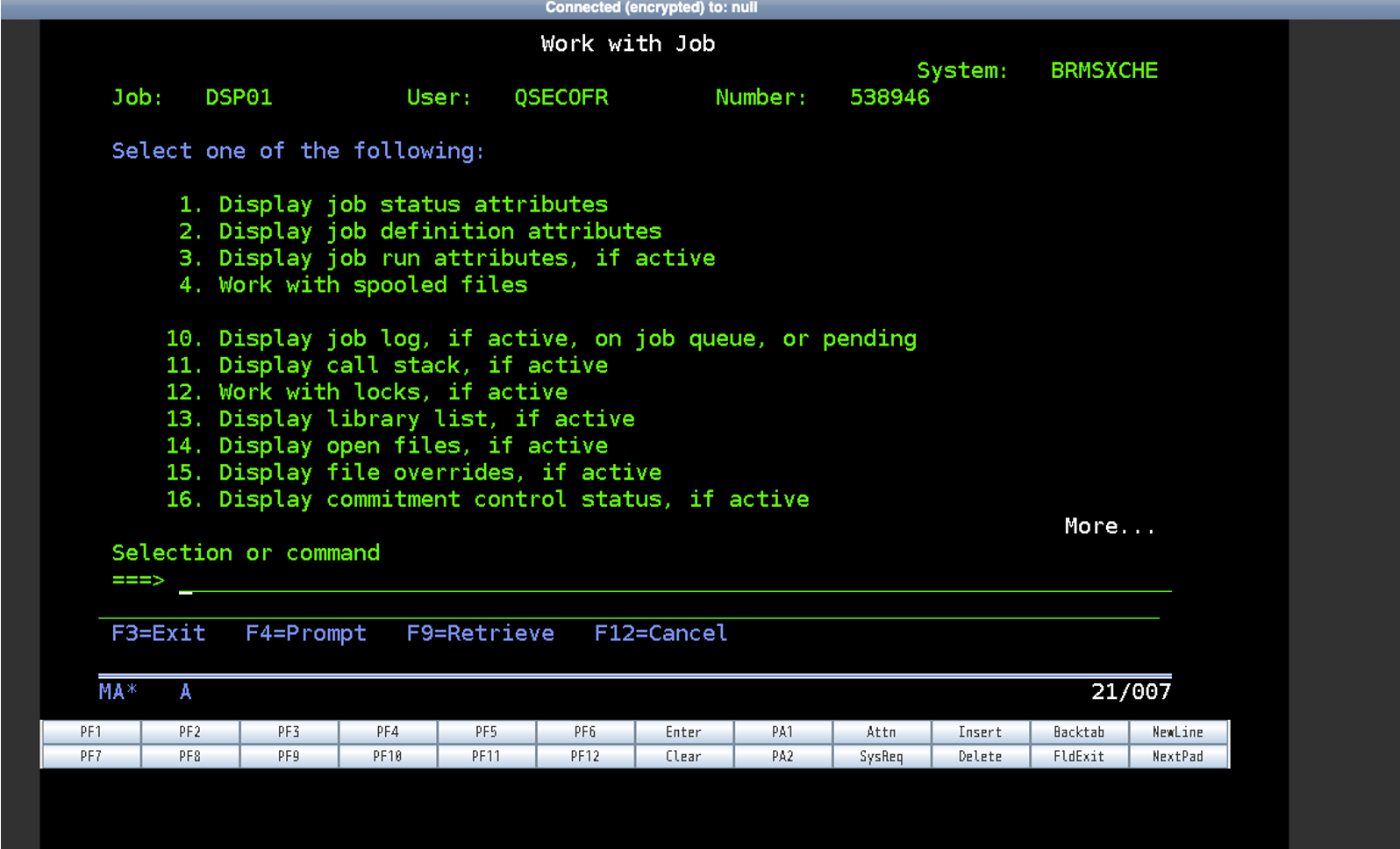Screen dimensions: 1400x849
Task: Click the PA2 key button
Action: [x=782, y=756]
